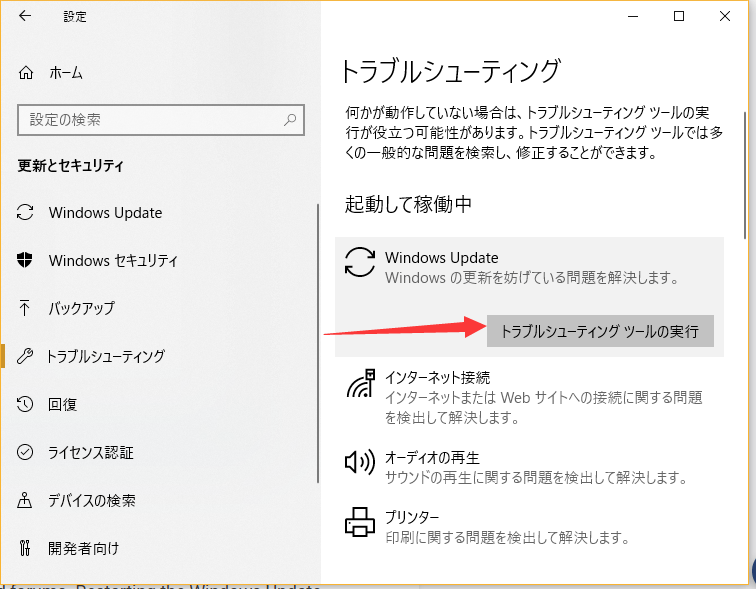The image size is (756, 589).
Task: Click the printer icon for プリンター
Action: tap(360, 522)
